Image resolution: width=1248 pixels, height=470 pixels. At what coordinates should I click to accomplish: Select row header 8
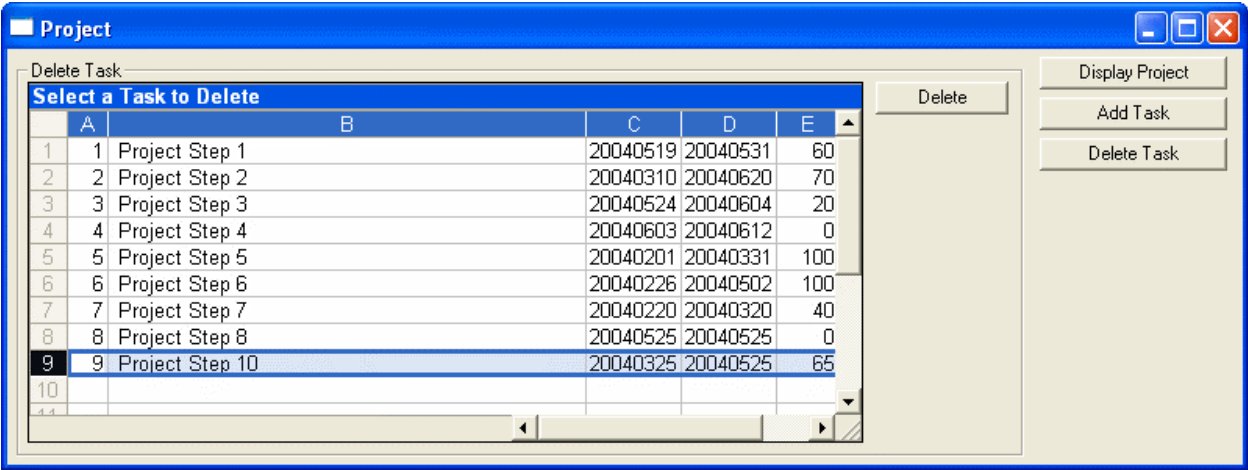coord(48,337)
